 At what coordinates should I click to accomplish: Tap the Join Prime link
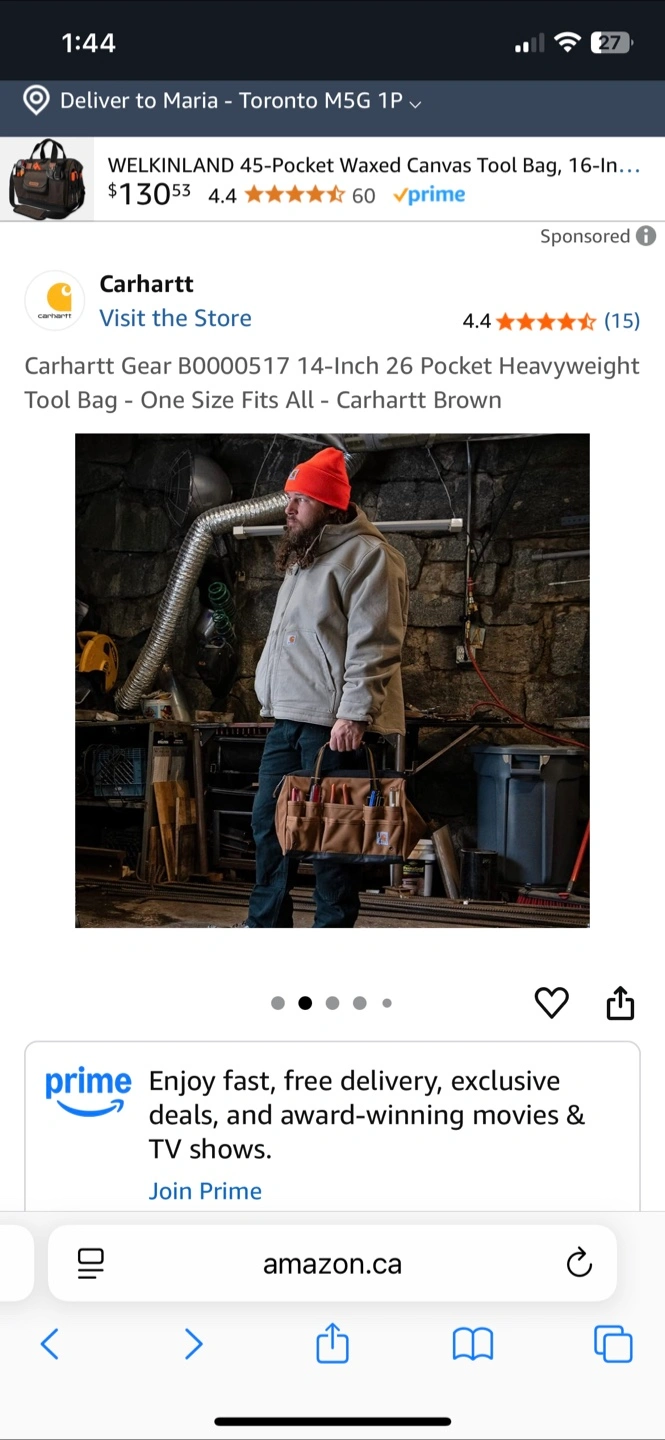[x=205, y=1191]
